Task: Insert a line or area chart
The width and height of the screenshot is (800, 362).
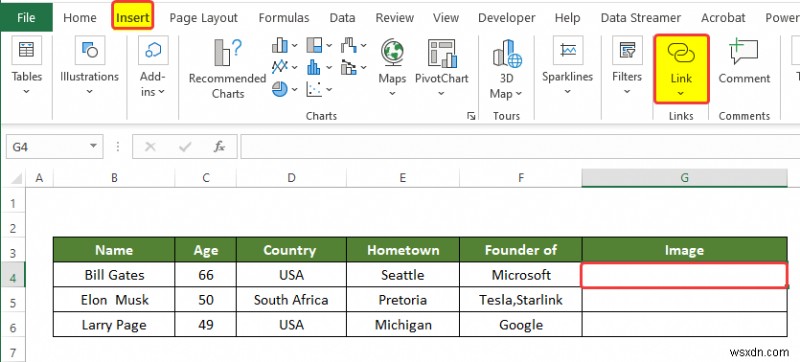Action: [280, 67]
